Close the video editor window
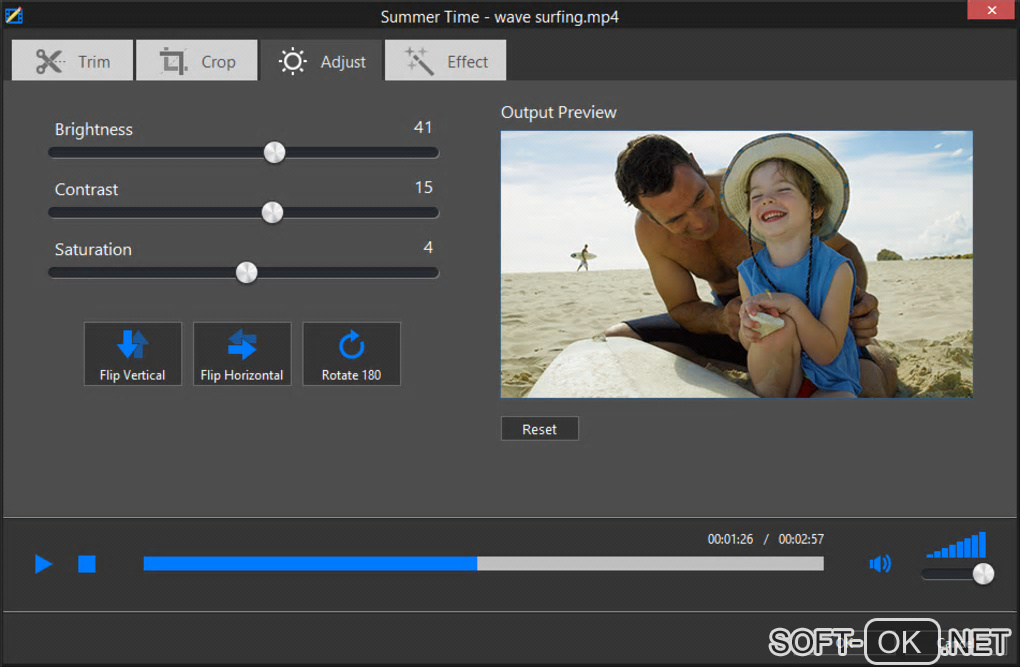The image size is (1020, 667). 990,11
